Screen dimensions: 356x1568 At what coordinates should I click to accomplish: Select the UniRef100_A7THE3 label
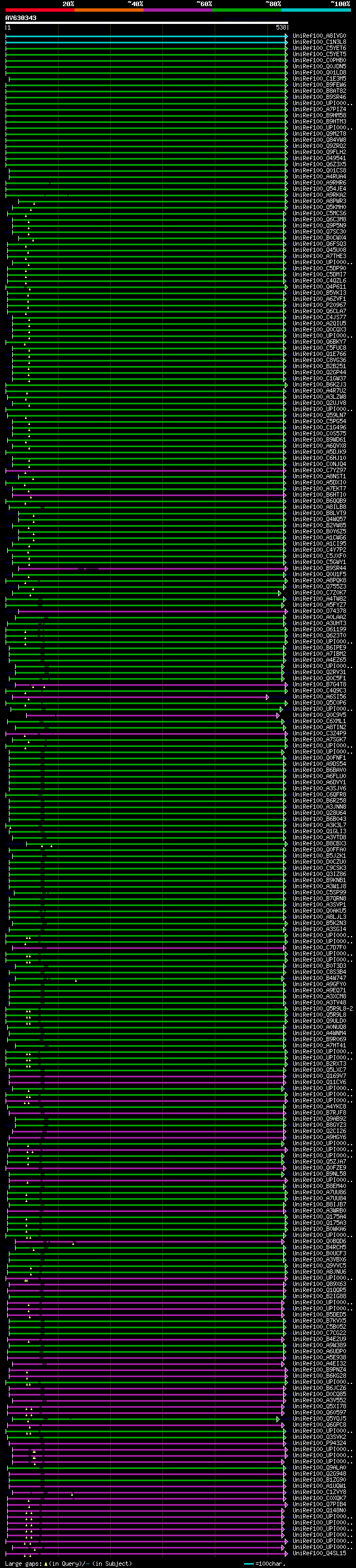coord(319,256)
